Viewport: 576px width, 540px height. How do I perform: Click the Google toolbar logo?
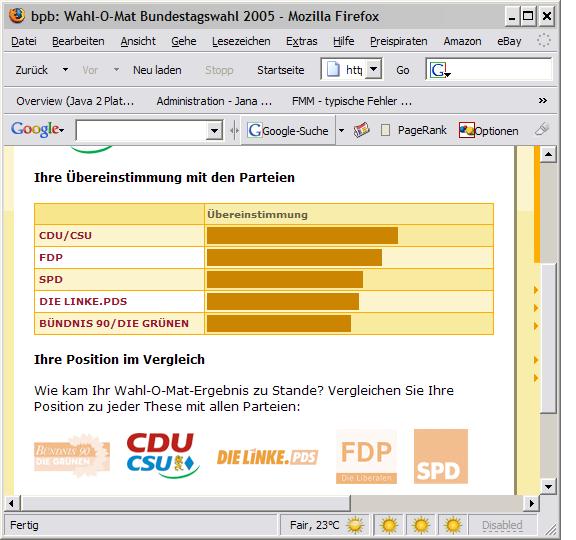click(x=35, y=129)
